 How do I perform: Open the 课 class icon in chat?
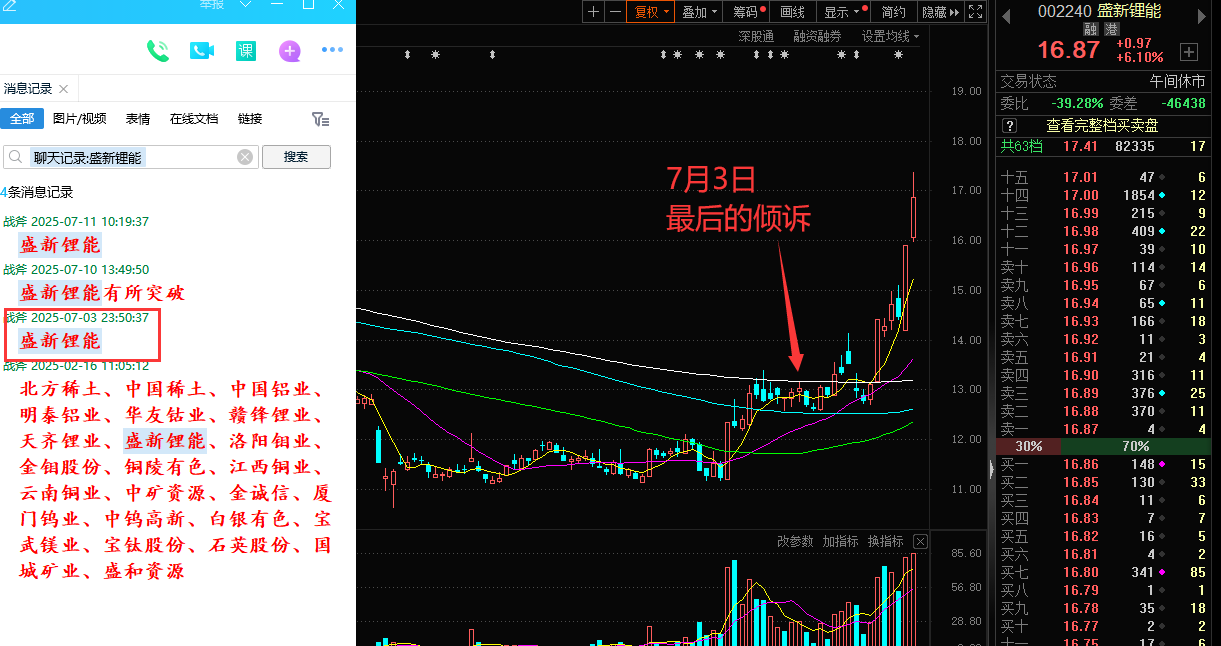(x=246, y=50)
